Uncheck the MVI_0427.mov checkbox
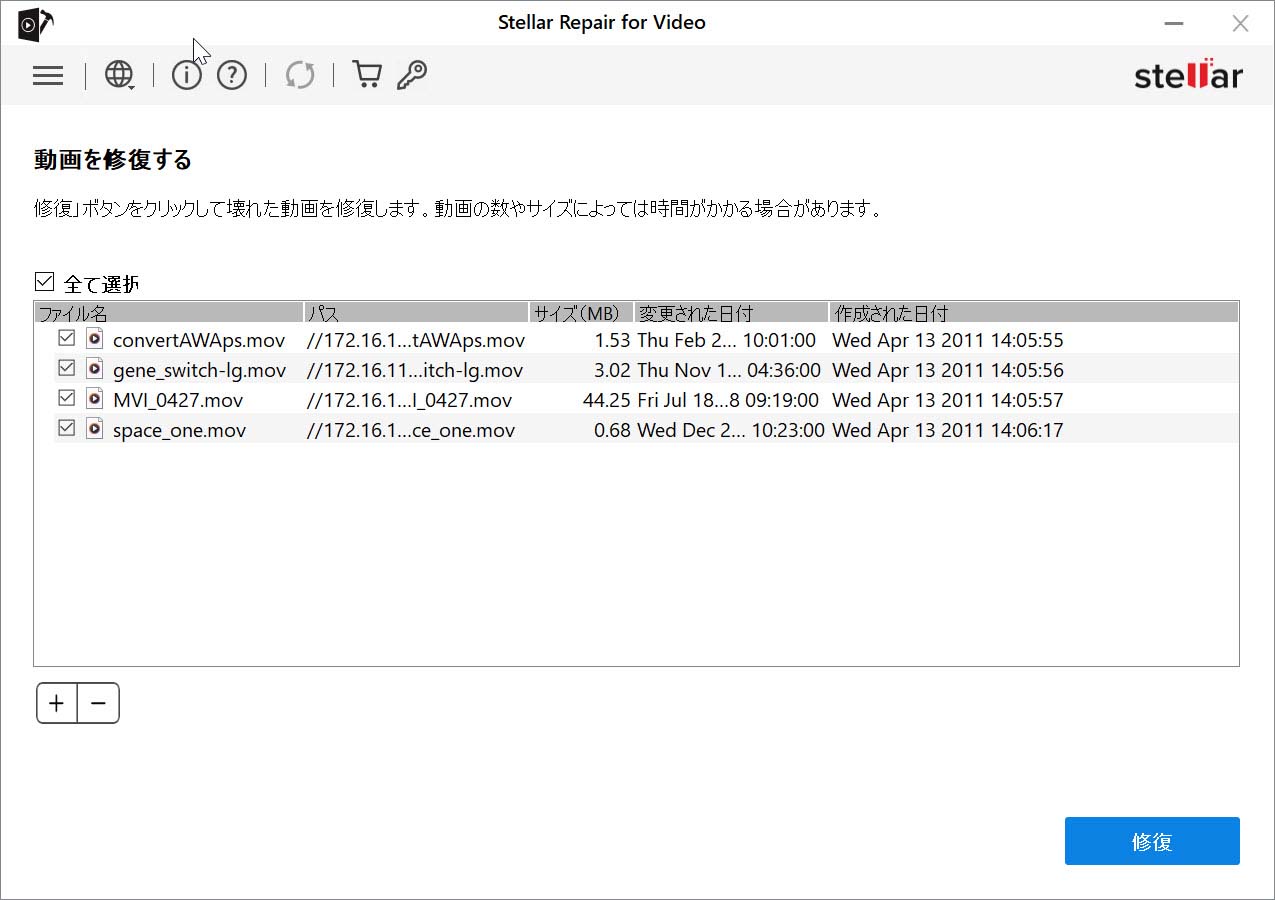Image resolution: width=1275 pixels, height=900 pixels. tap(67, 398)
